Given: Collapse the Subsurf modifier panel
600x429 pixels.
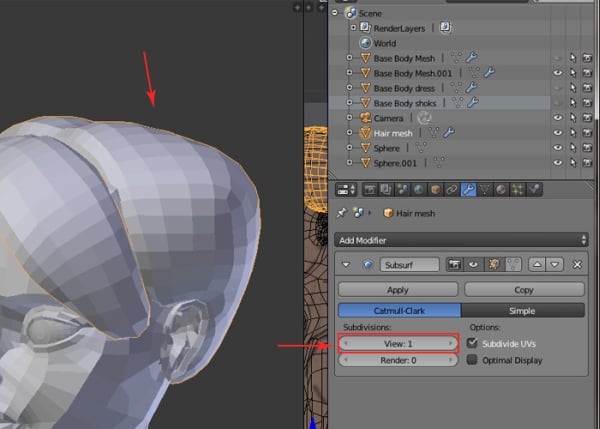Looking at the screenshot, I should (x=346, y=264).
